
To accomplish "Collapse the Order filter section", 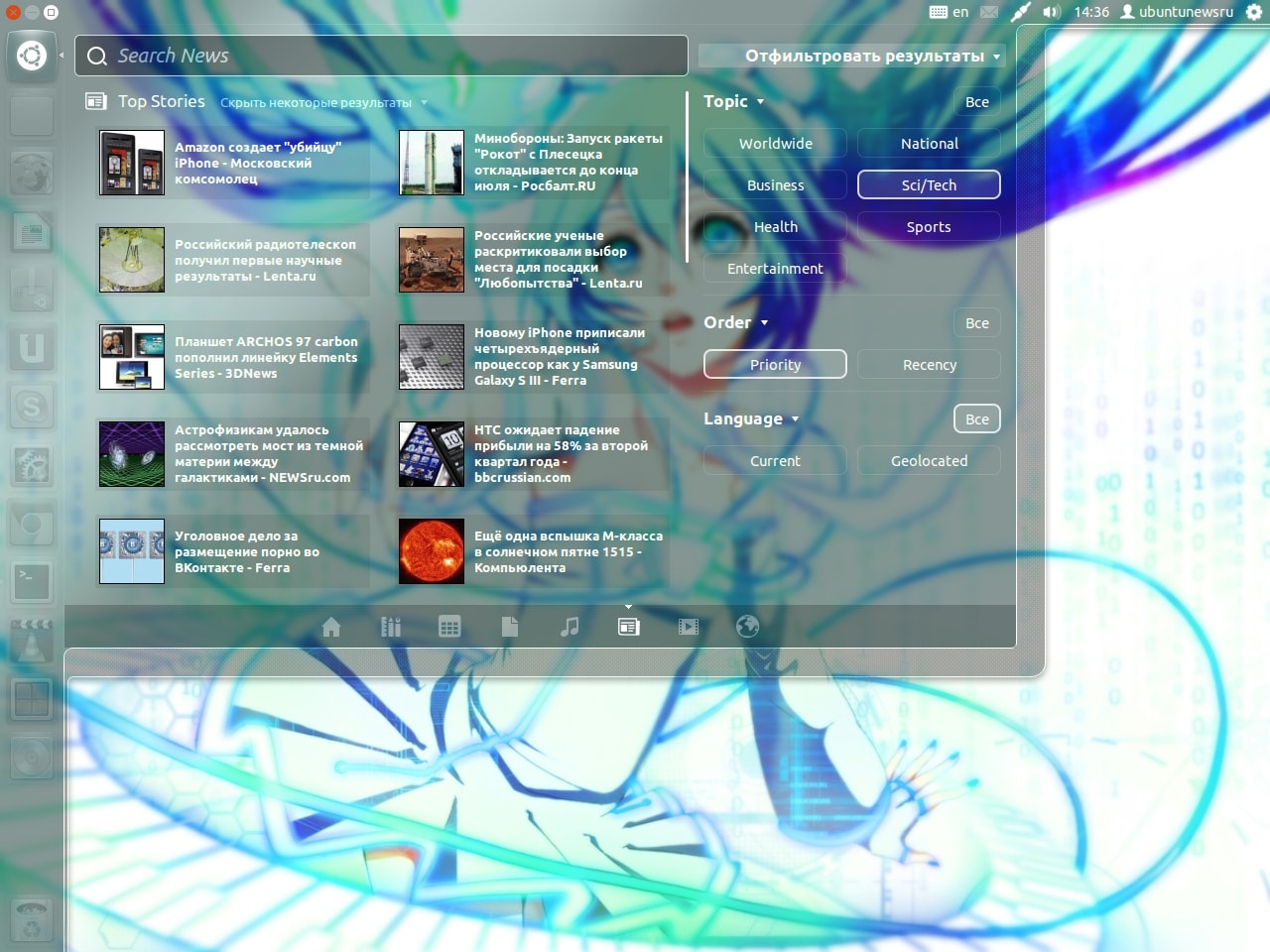I will 736,322.
